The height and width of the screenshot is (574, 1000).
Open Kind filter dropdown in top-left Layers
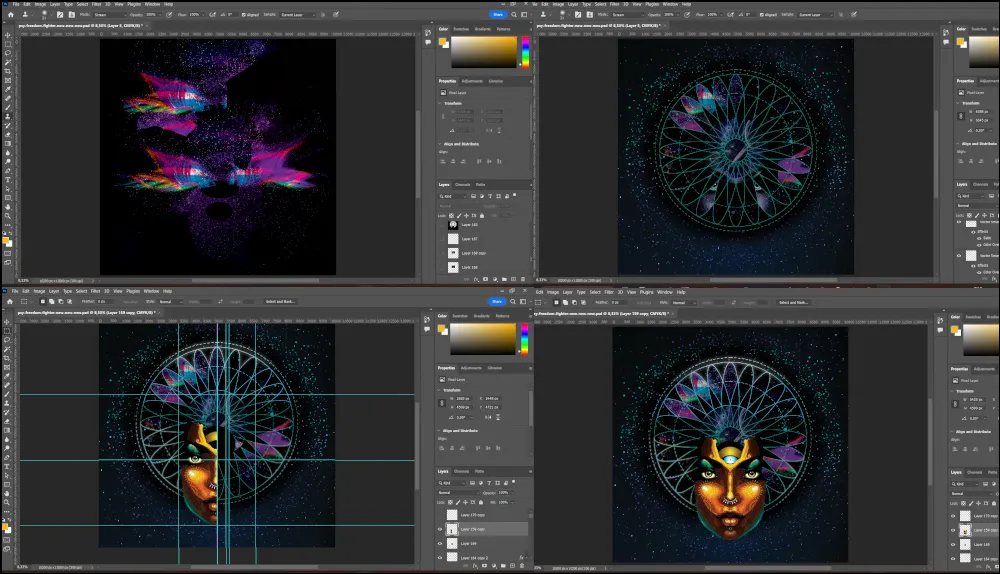pyautogui.click(x=453, y=196)
